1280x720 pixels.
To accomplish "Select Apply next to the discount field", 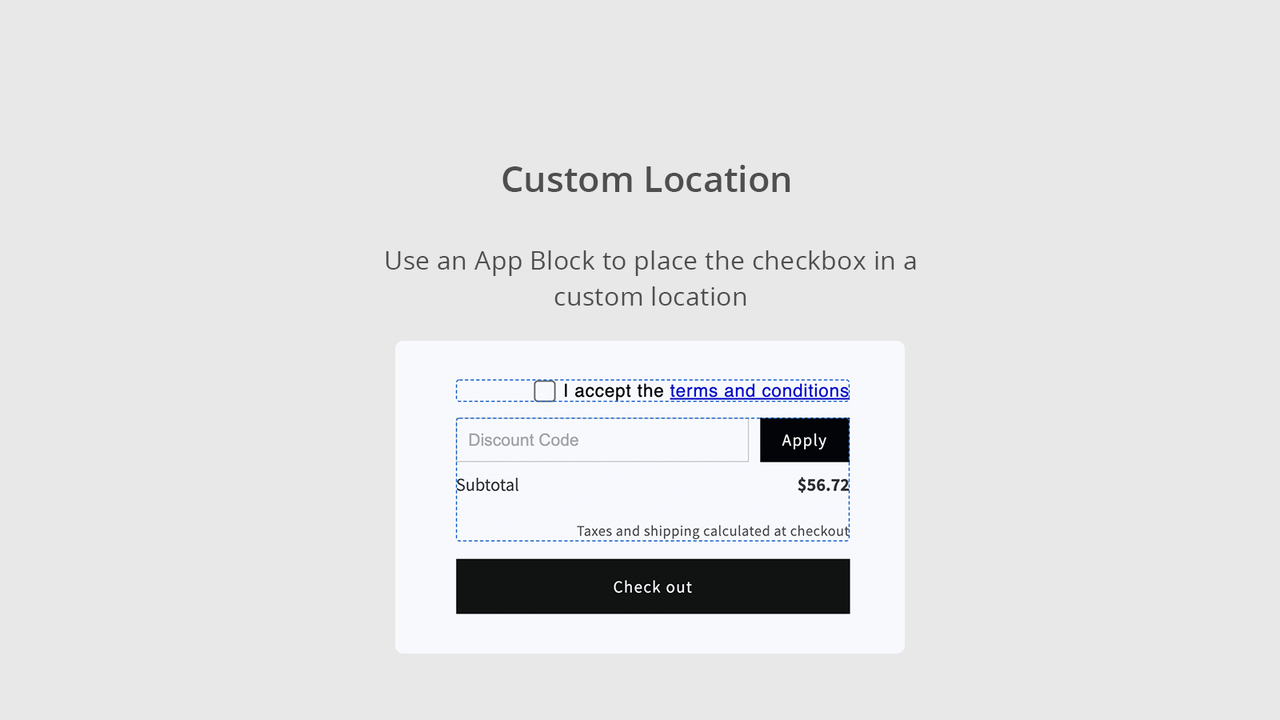I will [804, 440].
